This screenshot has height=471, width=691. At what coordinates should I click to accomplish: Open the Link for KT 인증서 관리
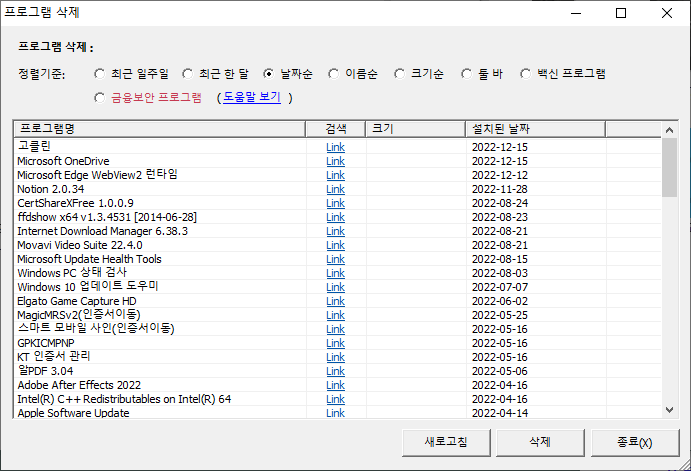click(x=335, y=357)
